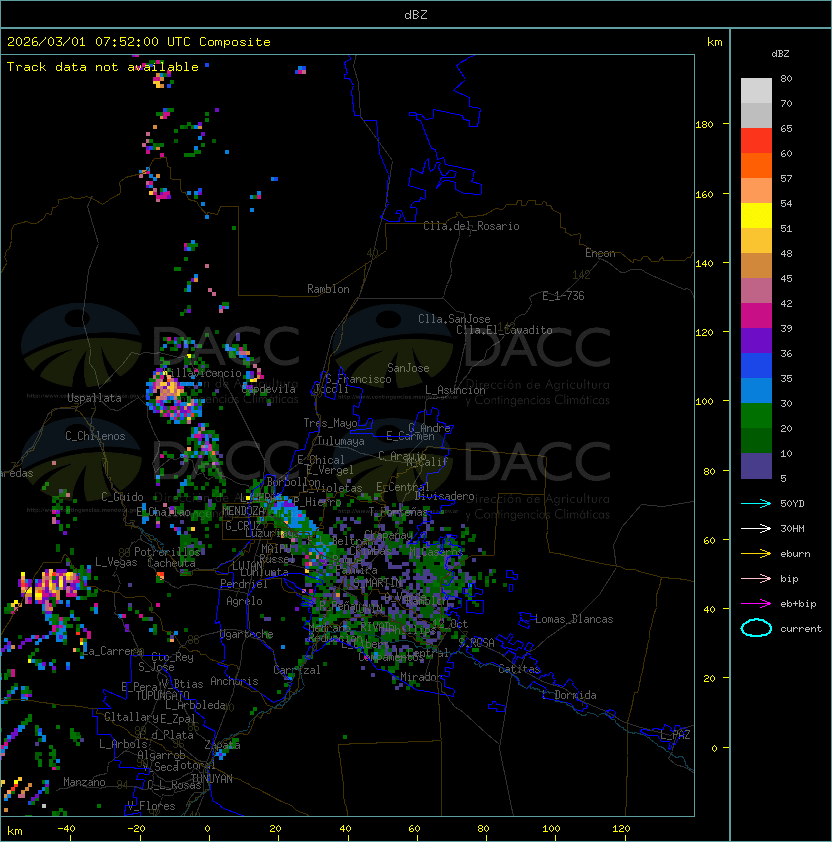Click the Clla.del_Rosario map label
This screenshot has height=842, width=832.
pos(471,226)
